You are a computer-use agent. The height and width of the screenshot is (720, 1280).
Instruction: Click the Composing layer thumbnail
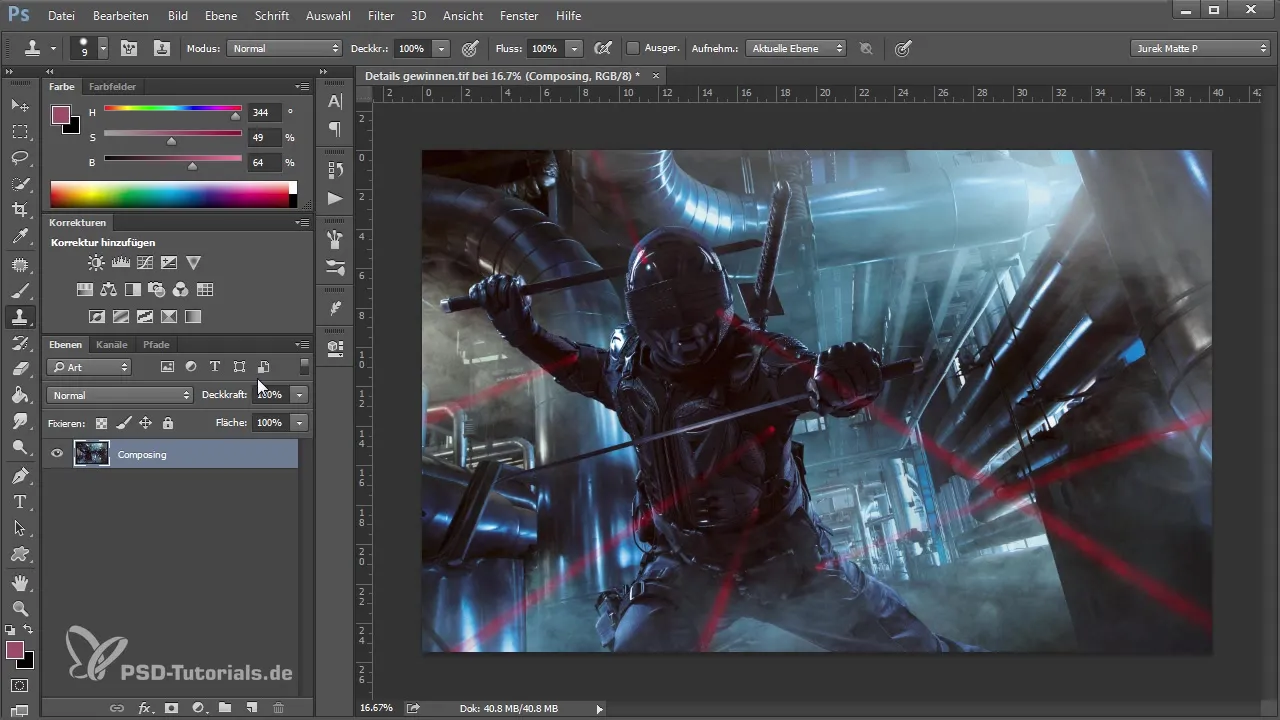(x=92, y=454)
